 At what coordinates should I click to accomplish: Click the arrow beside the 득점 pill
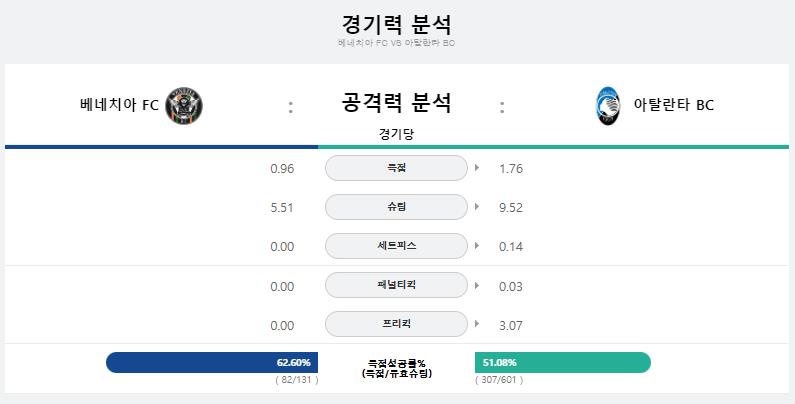(477, 168)
